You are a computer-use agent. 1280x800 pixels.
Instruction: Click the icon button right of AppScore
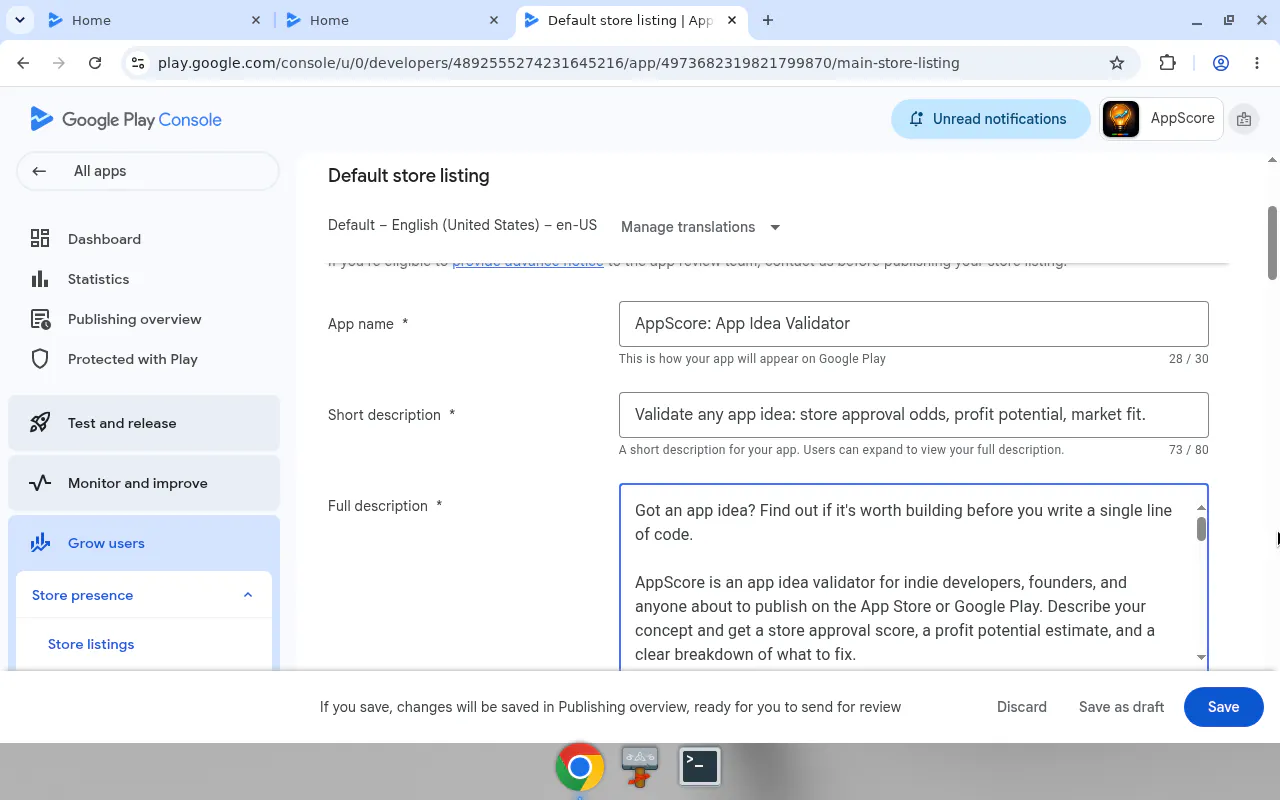click(x=1244, y=119)
